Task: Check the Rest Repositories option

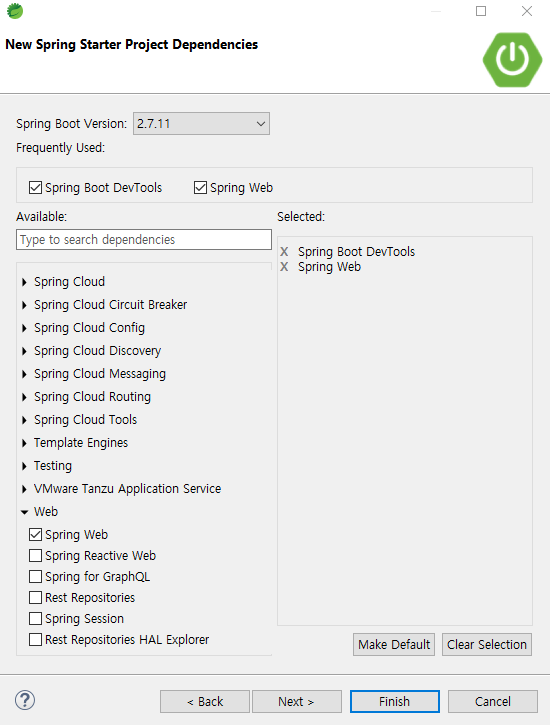Action: pyautogui.click(x=36, y=597)
